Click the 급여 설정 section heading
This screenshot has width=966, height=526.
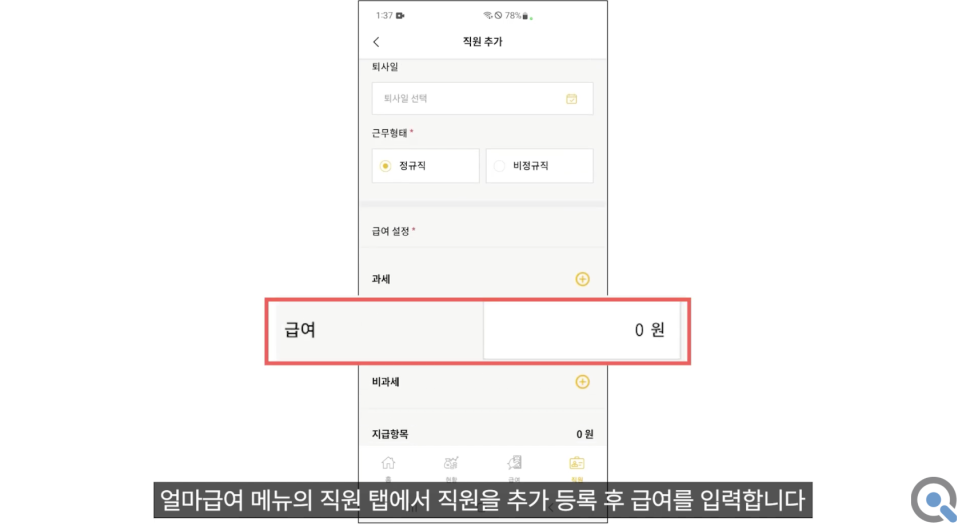[x=393, y=231]
